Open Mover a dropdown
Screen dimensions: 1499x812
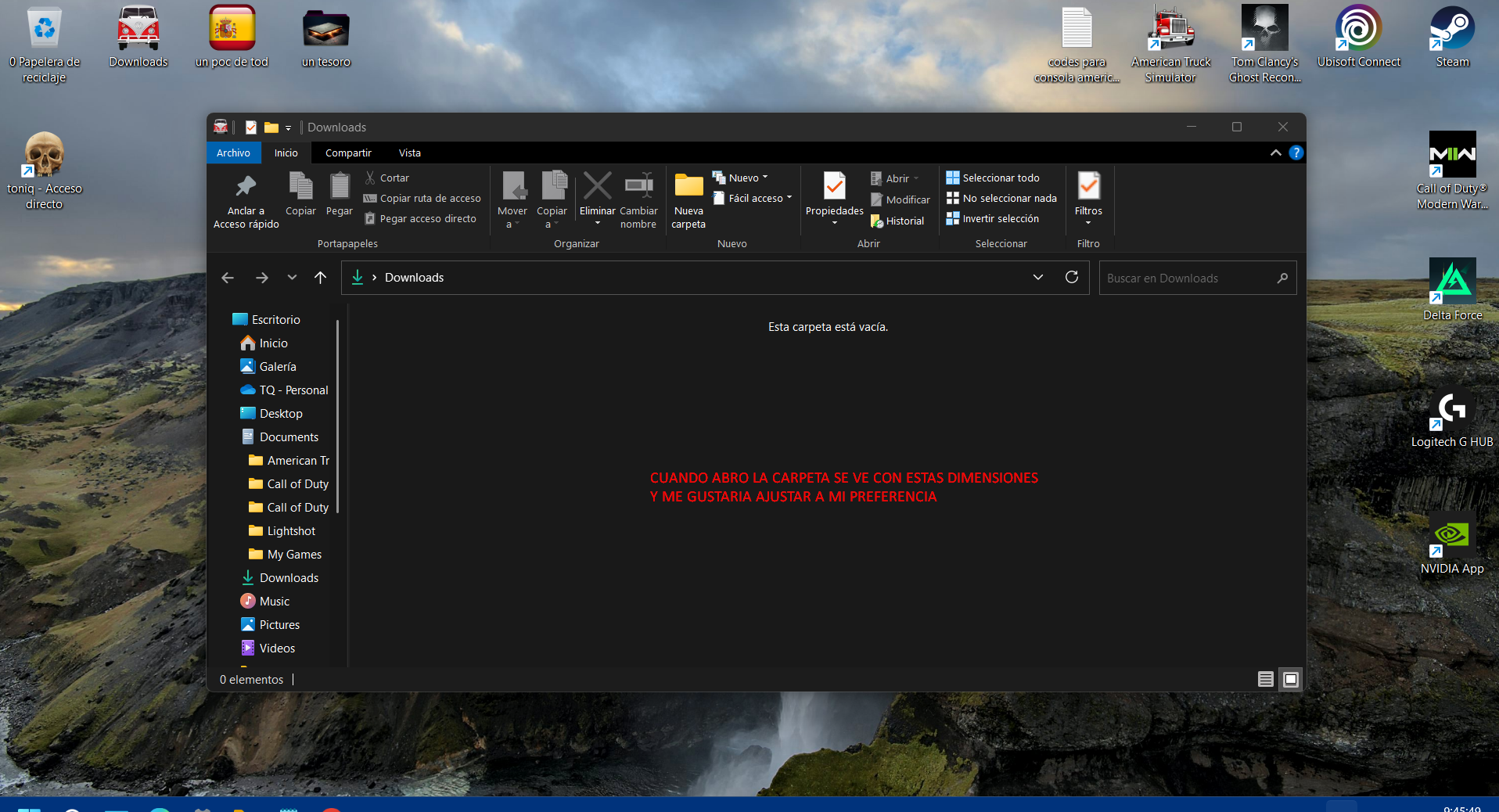512,201
